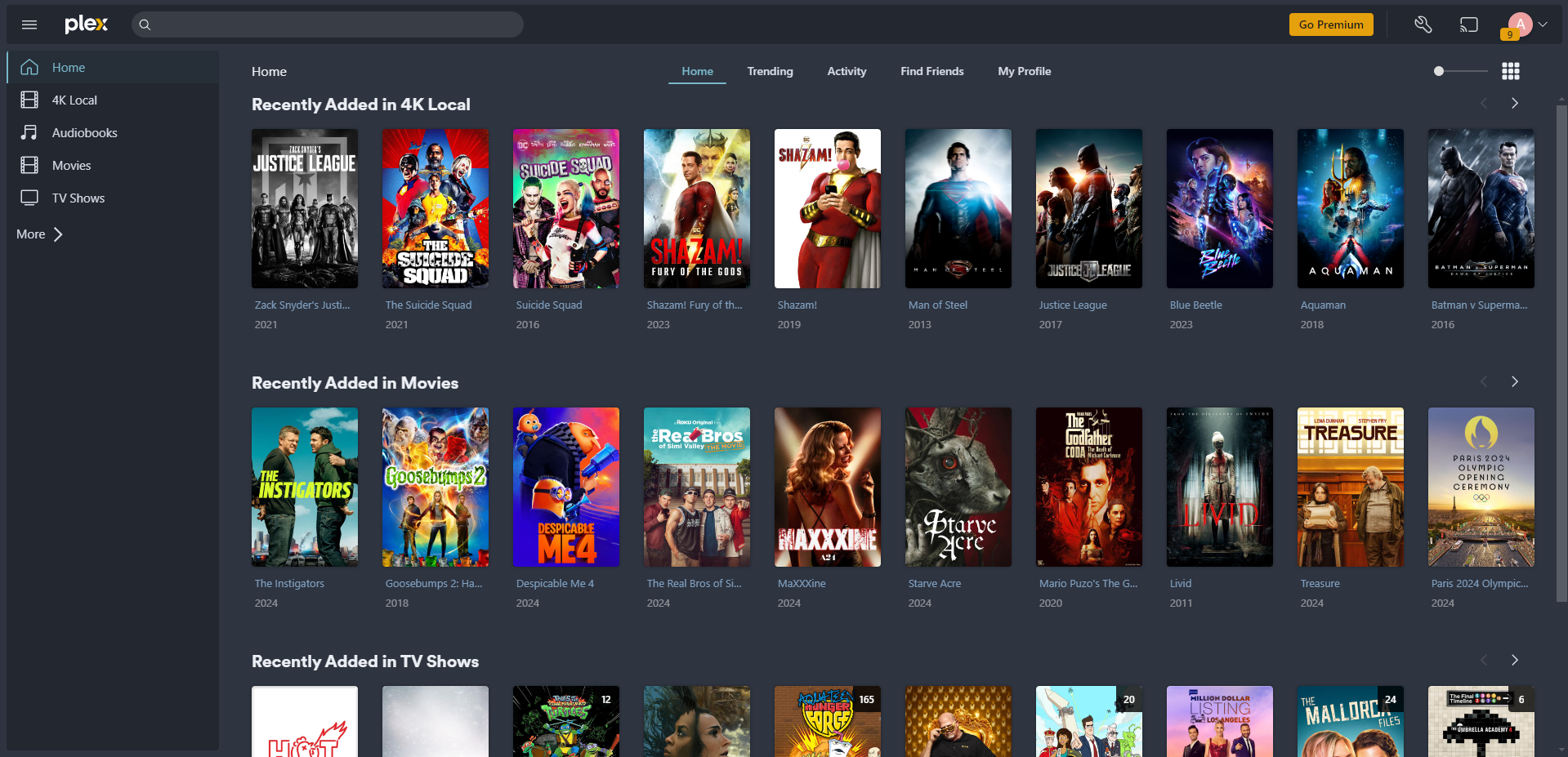Open the Goosebumps 2 poster
Image resolution: width=1568 pixels, height=757 pixels.
(436, 487)
